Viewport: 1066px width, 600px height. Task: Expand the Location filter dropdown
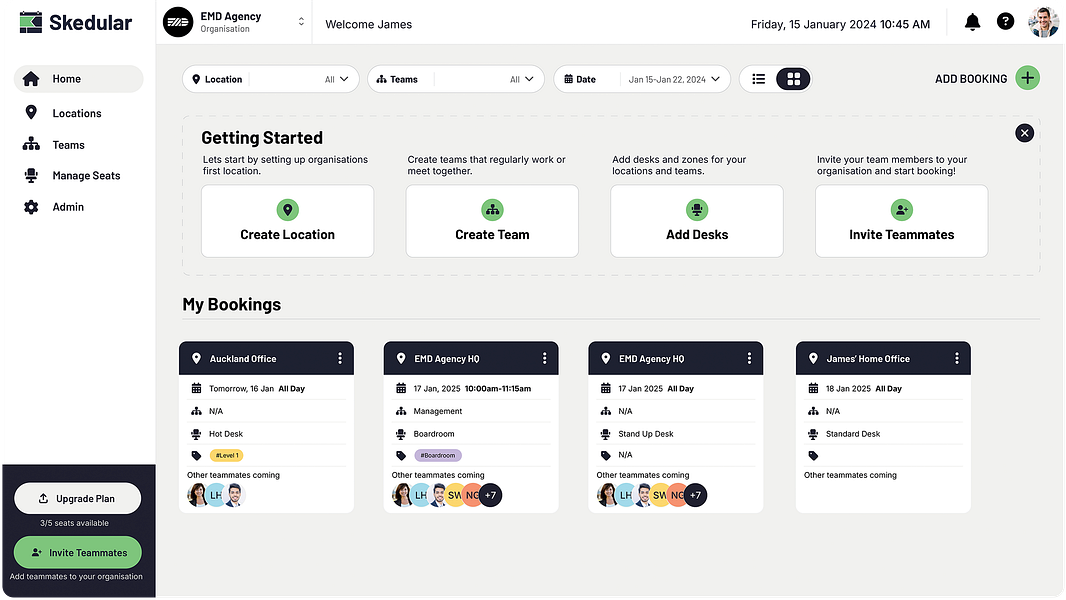(270, 80)
